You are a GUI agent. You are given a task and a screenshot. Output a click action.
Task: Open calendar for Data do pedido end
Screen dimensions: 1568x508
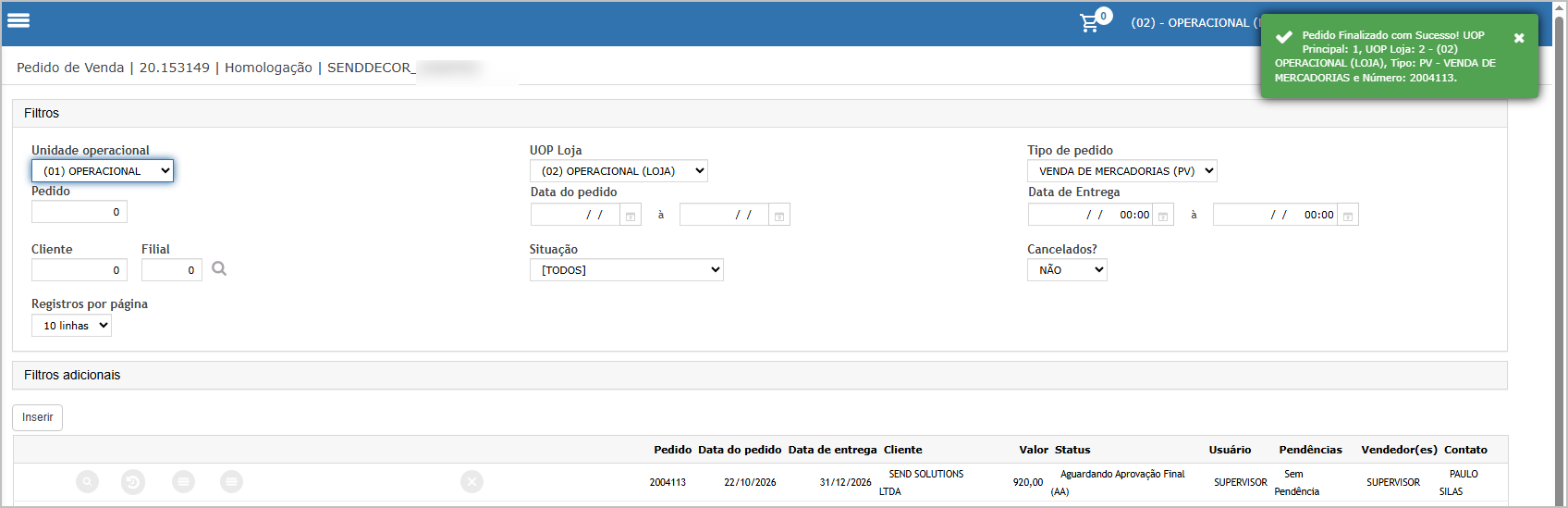(779, 215)
